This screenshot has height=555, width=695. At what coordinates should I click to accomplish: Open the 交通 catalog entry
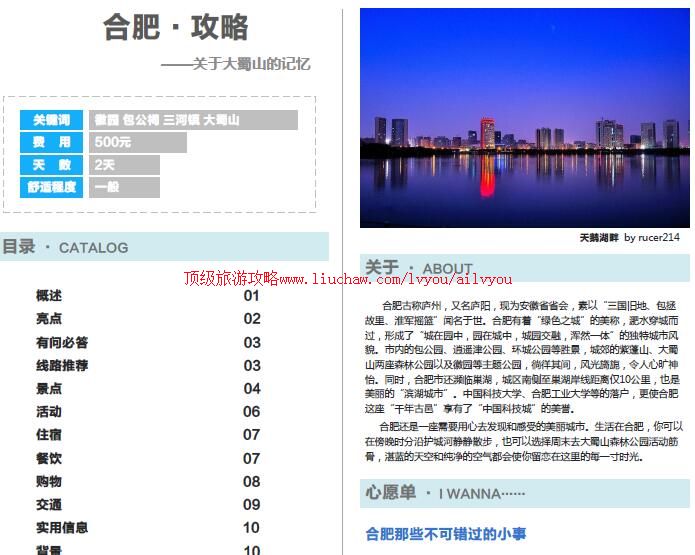pos(49,505)
